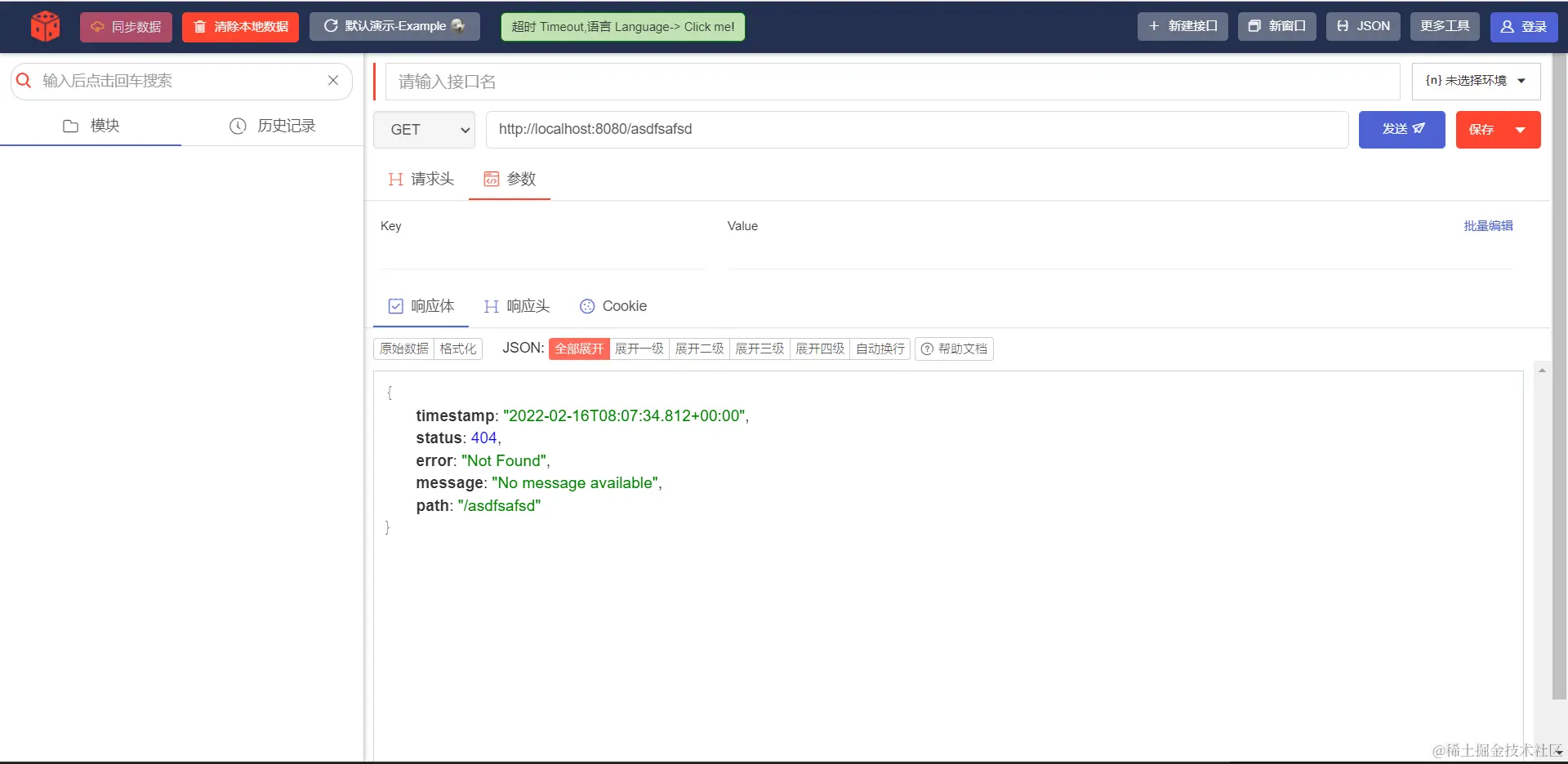Switch to the 模块 modules tab
Screen dimensions: 1568x764
click(91, 126)
